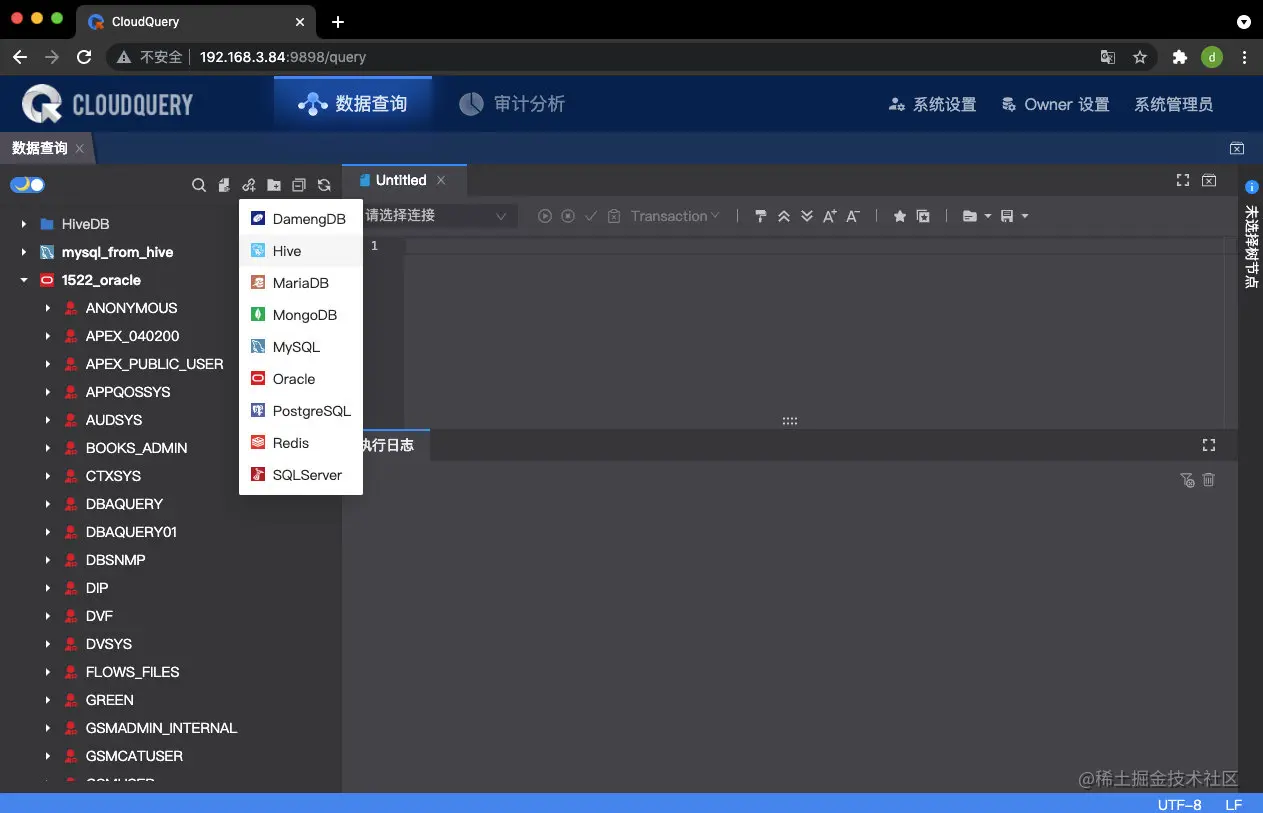Choose MySQL from the connection menu
Viewport: 1263px width, 813px height.
(301, 347)
